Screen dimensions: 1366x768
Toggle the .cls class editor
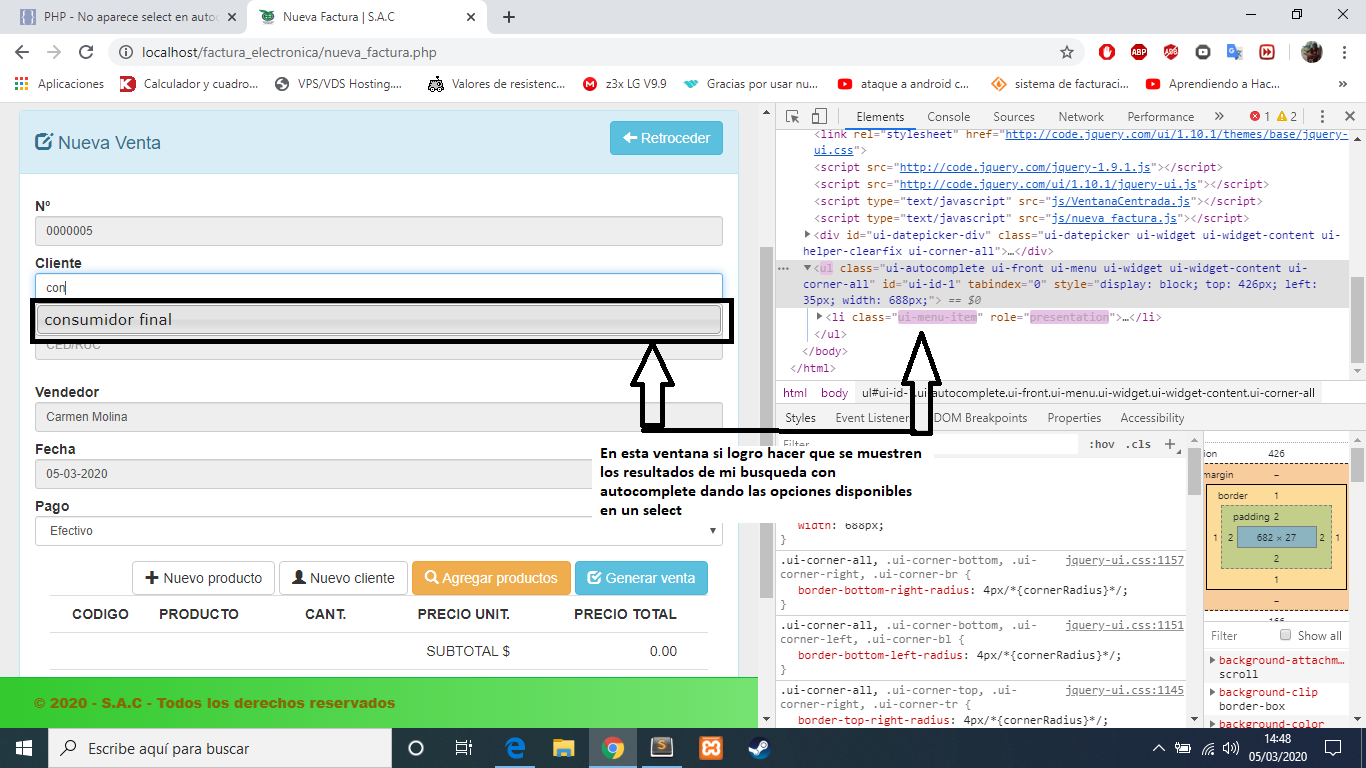coord(1138,444)
